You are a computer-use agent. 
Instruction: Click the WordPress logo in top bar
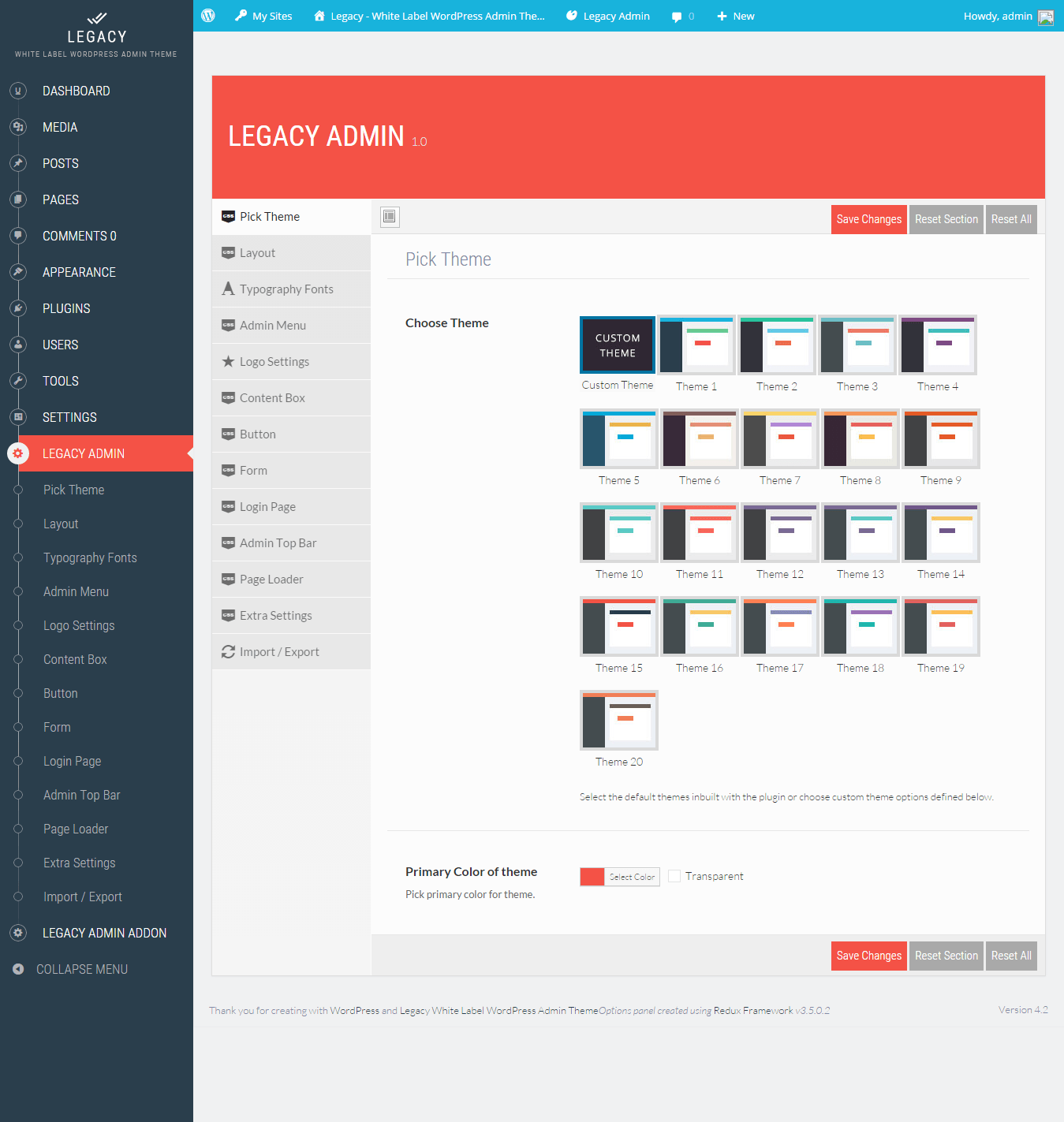[x=208, y=16]
